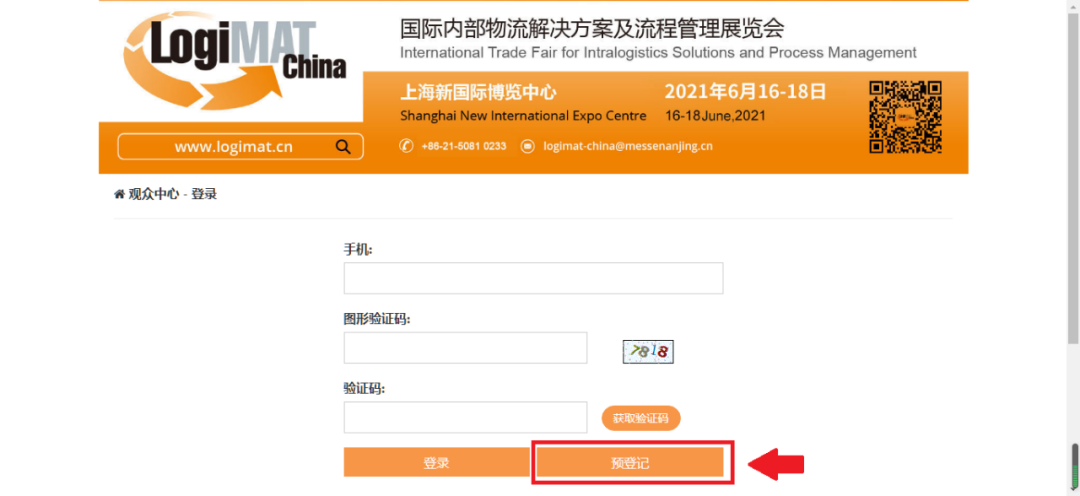Click the highlighted 预登记 pre-register button
Image resolution: width=1080 pixels, height=496 pixels.
pos(630,462)
